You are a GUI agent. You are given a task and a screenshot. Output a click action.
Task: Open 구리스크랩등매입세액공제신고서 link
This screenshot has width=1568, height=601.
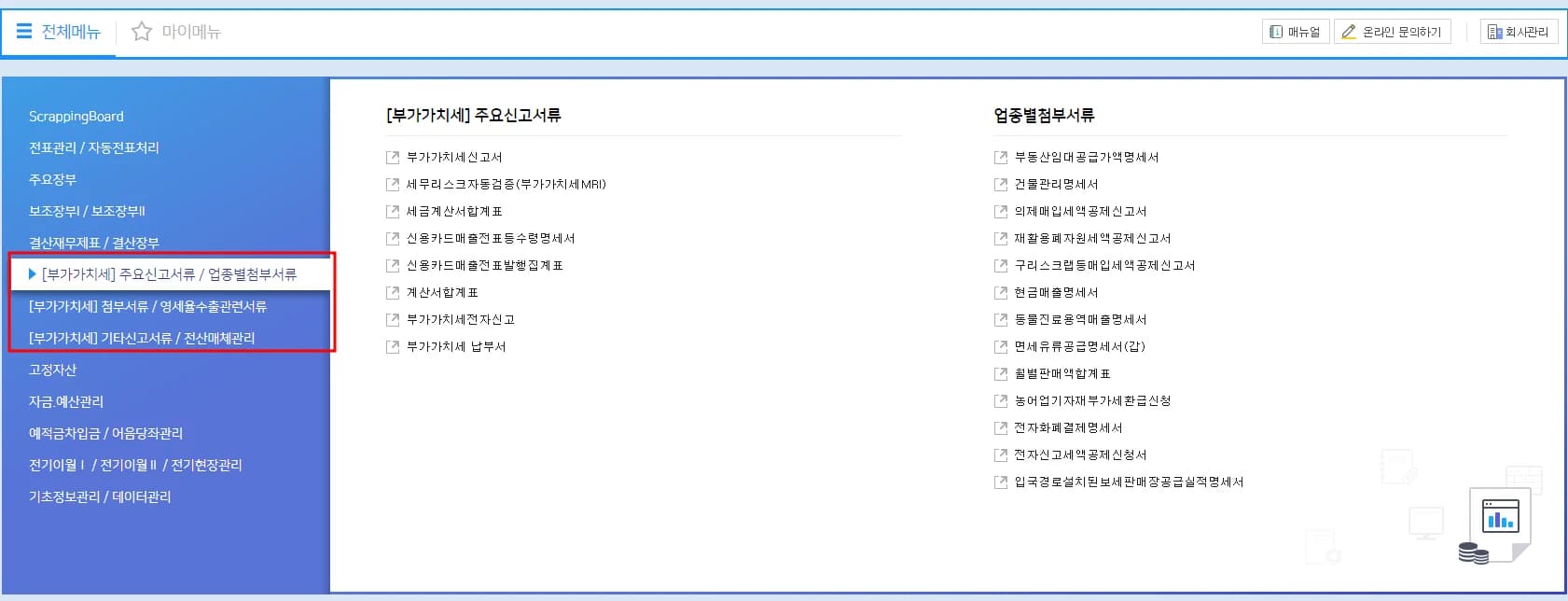pos(1105,266)
